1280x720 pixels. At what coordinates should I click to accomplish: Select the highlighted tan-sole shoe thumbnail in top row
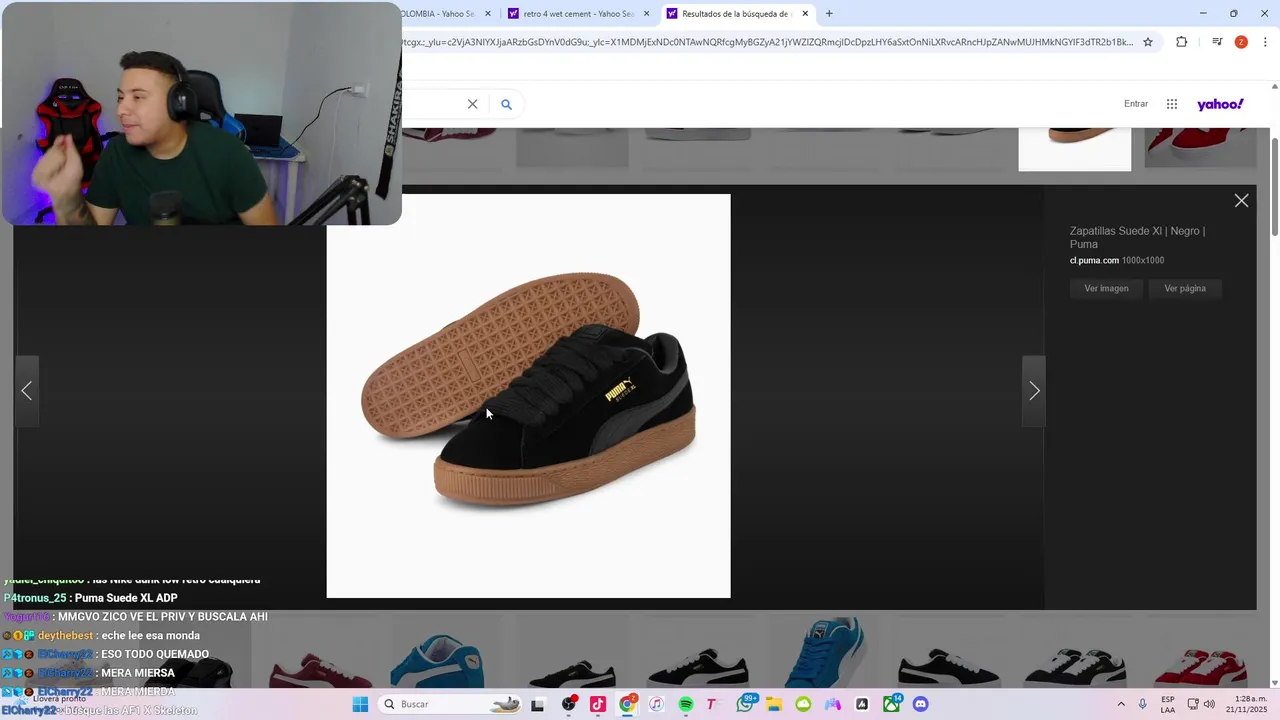coord(1075,149)
